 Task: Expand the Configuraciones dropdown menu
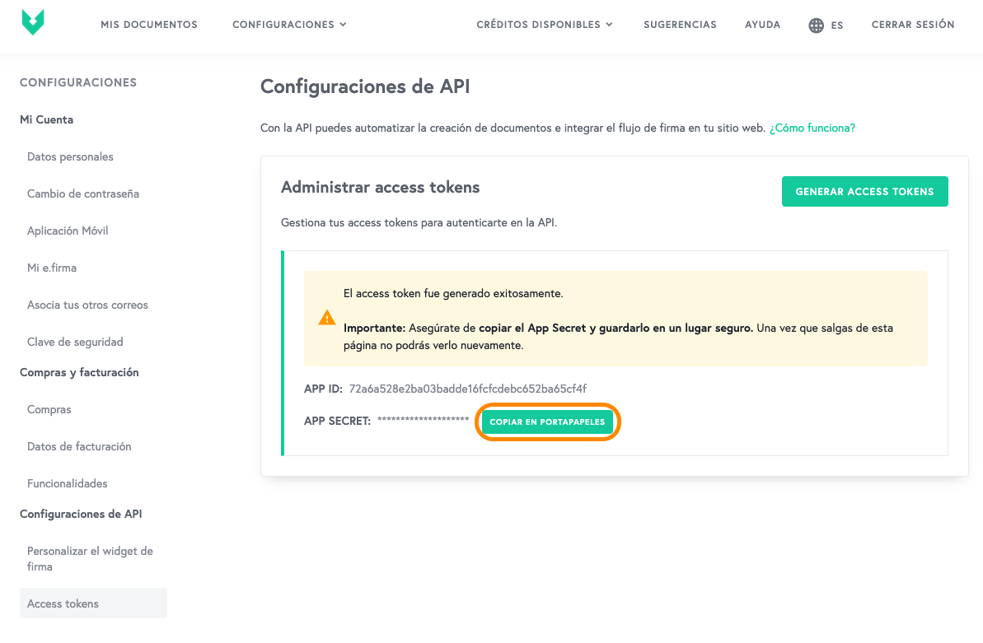[x=289, y=25]
